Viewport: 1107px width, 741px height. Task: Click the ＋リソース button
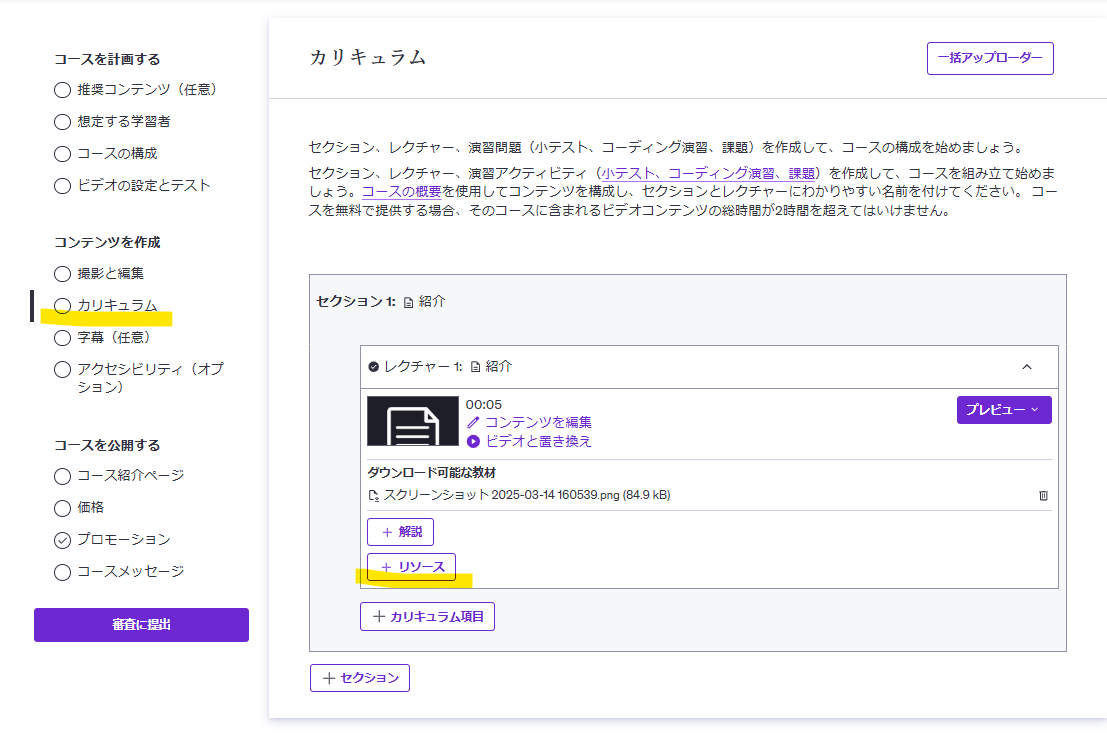coord(412,567)
